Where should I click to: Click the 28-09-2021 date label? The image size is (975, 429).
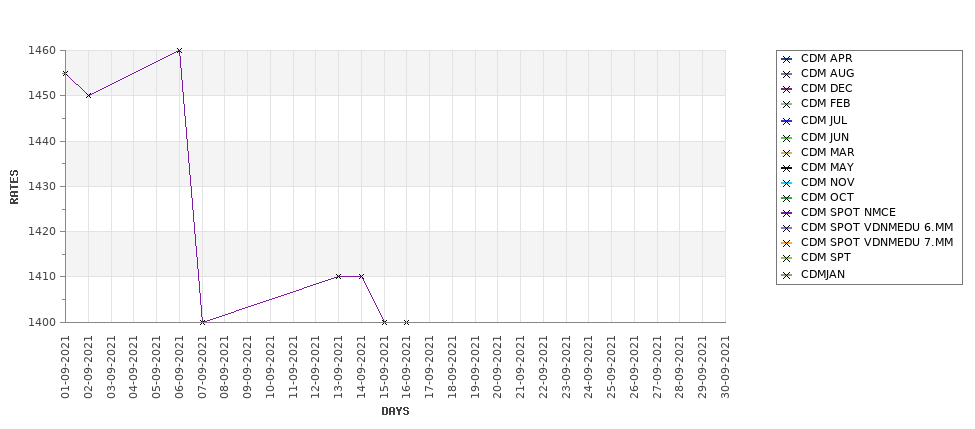[x=680, y=367]
